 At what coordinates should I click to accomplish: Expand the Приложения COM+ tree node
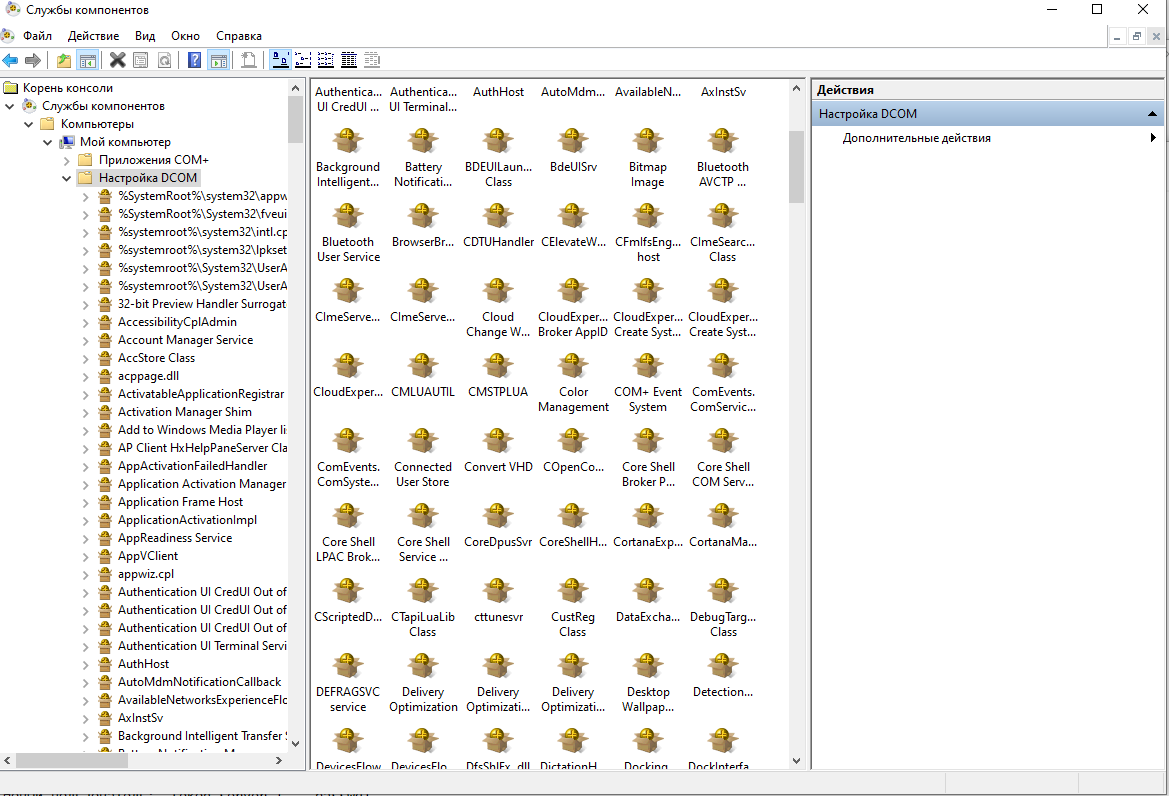[67, 160]
